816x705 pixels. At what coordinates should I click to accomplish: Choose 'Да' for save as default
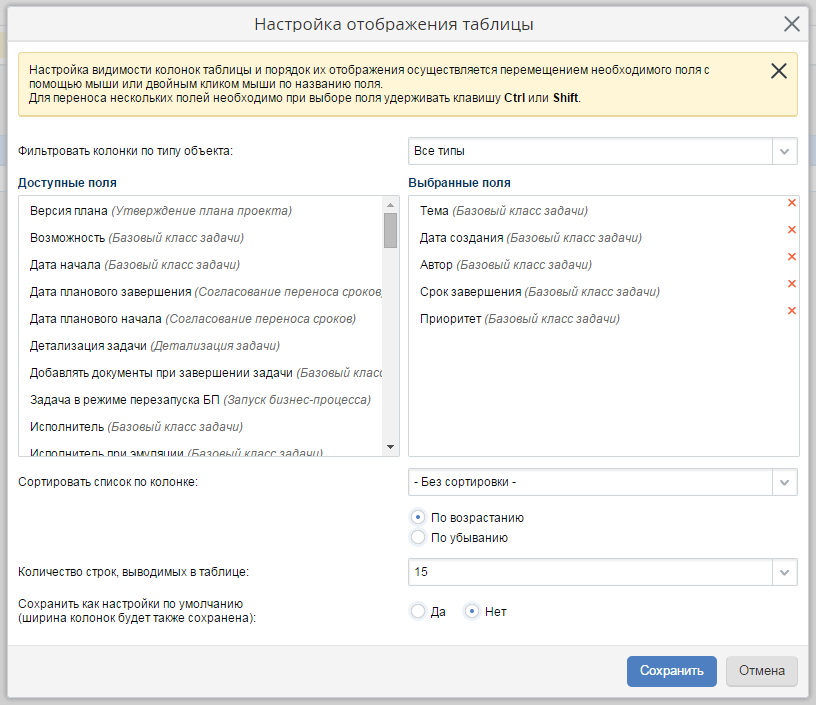pos(418,611)
